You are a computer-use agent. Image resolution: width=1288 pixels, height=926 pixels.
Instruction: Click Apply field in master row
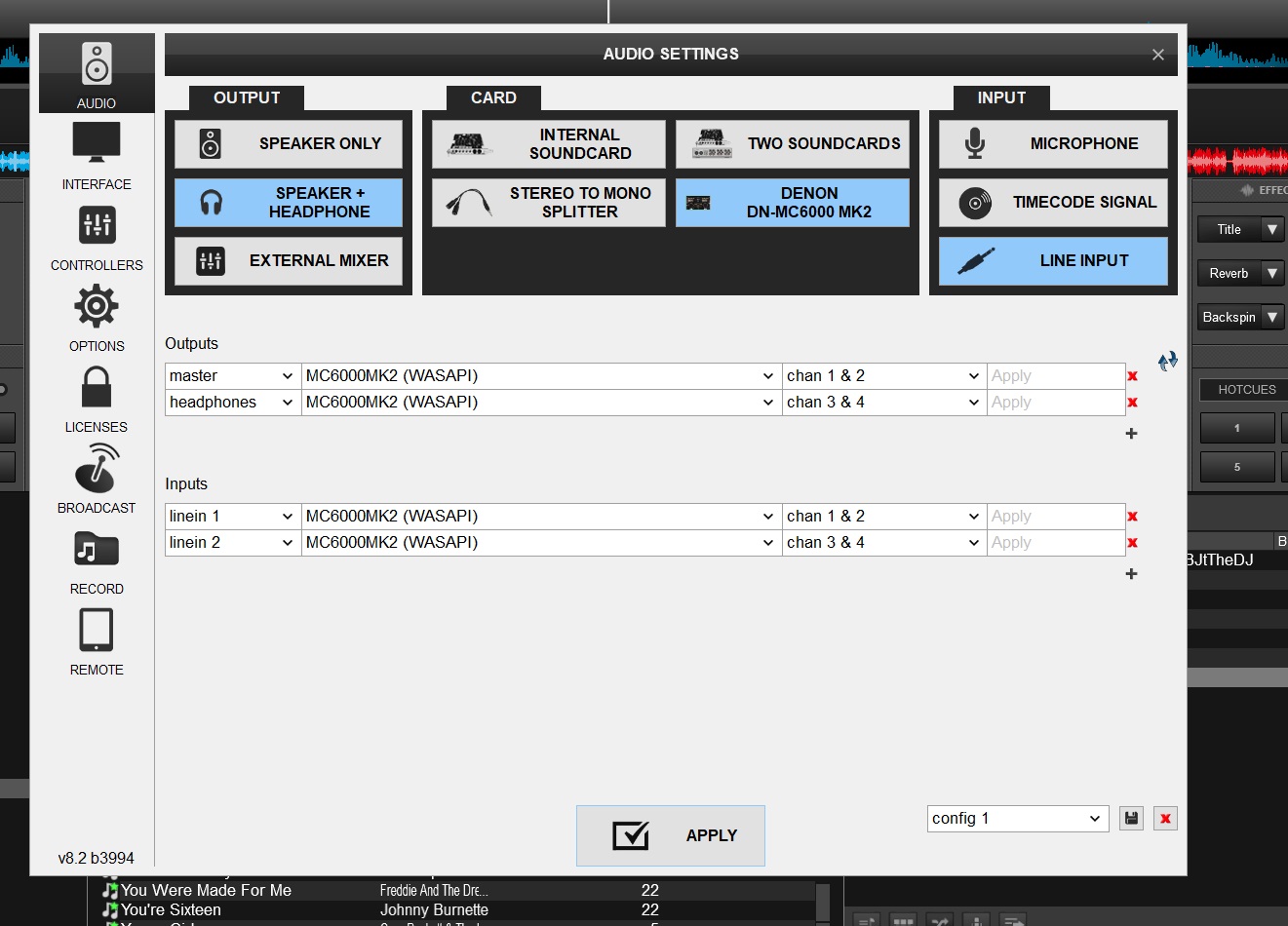(1056, 376)
